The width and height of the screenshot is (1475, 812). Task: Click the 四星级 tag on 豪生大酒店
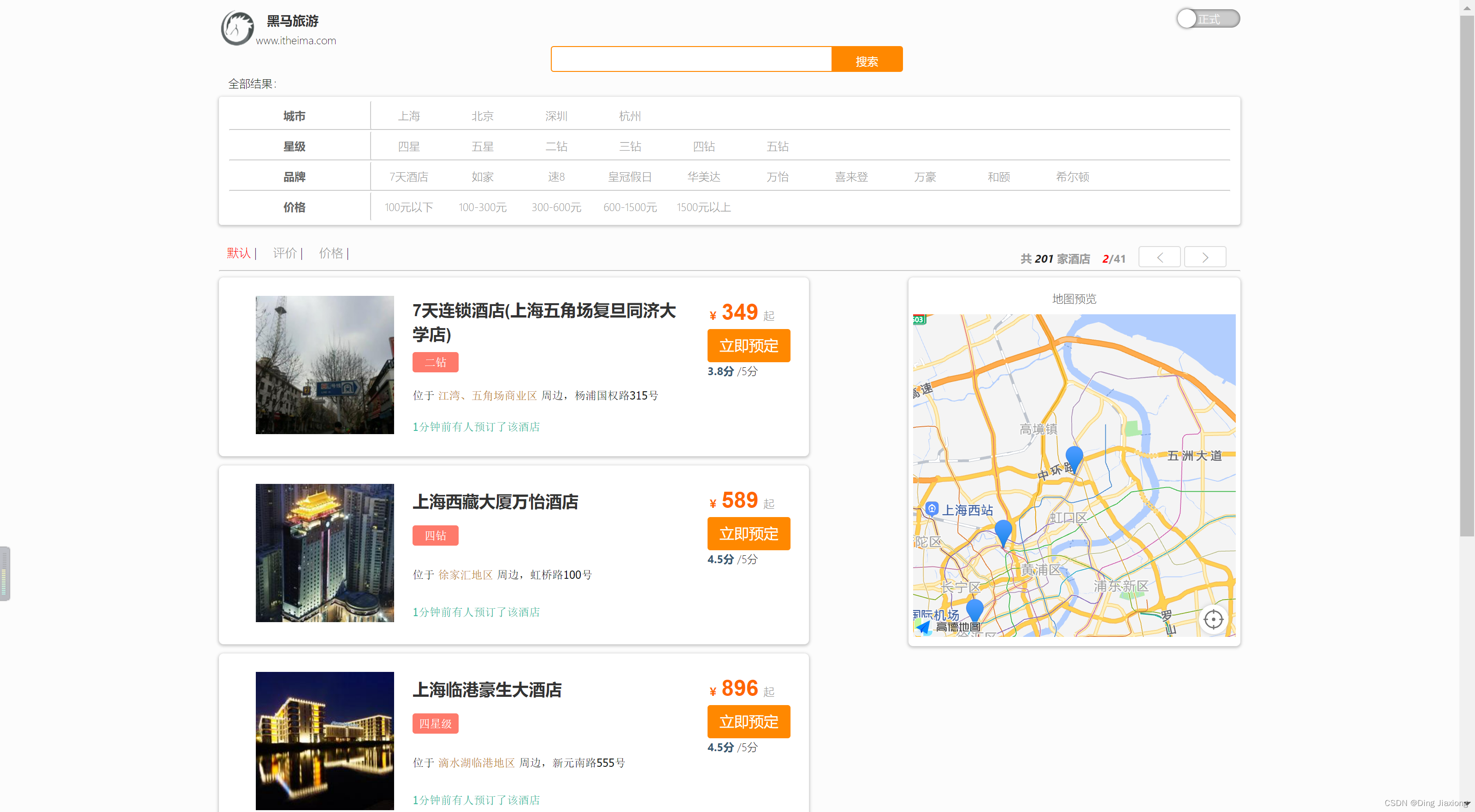point(435,723)
